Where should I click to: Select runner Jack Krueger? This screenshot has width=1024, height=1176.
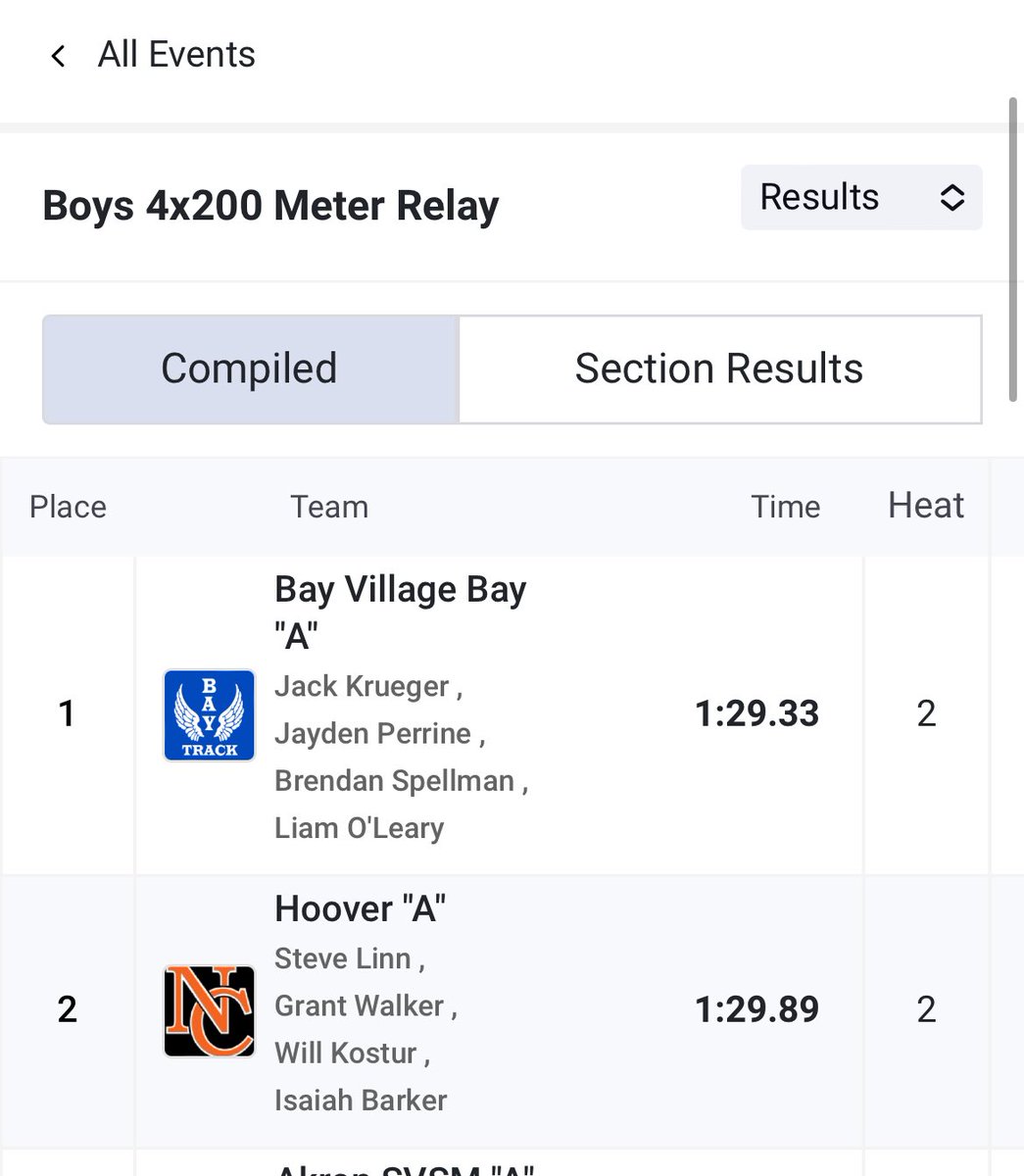pos(362,686)
